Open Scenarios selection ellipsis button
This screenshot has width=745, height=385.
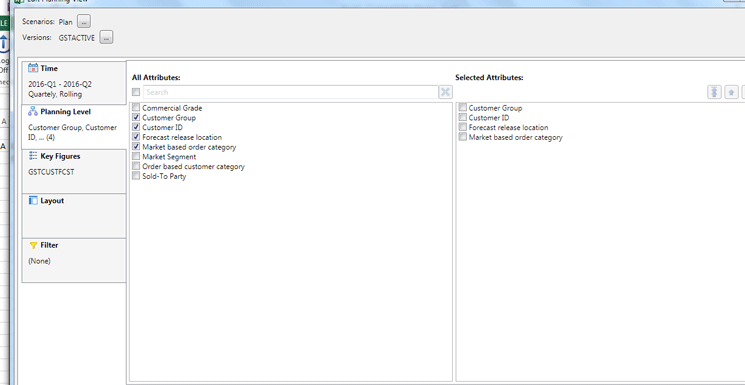click(x=84, y=21)
